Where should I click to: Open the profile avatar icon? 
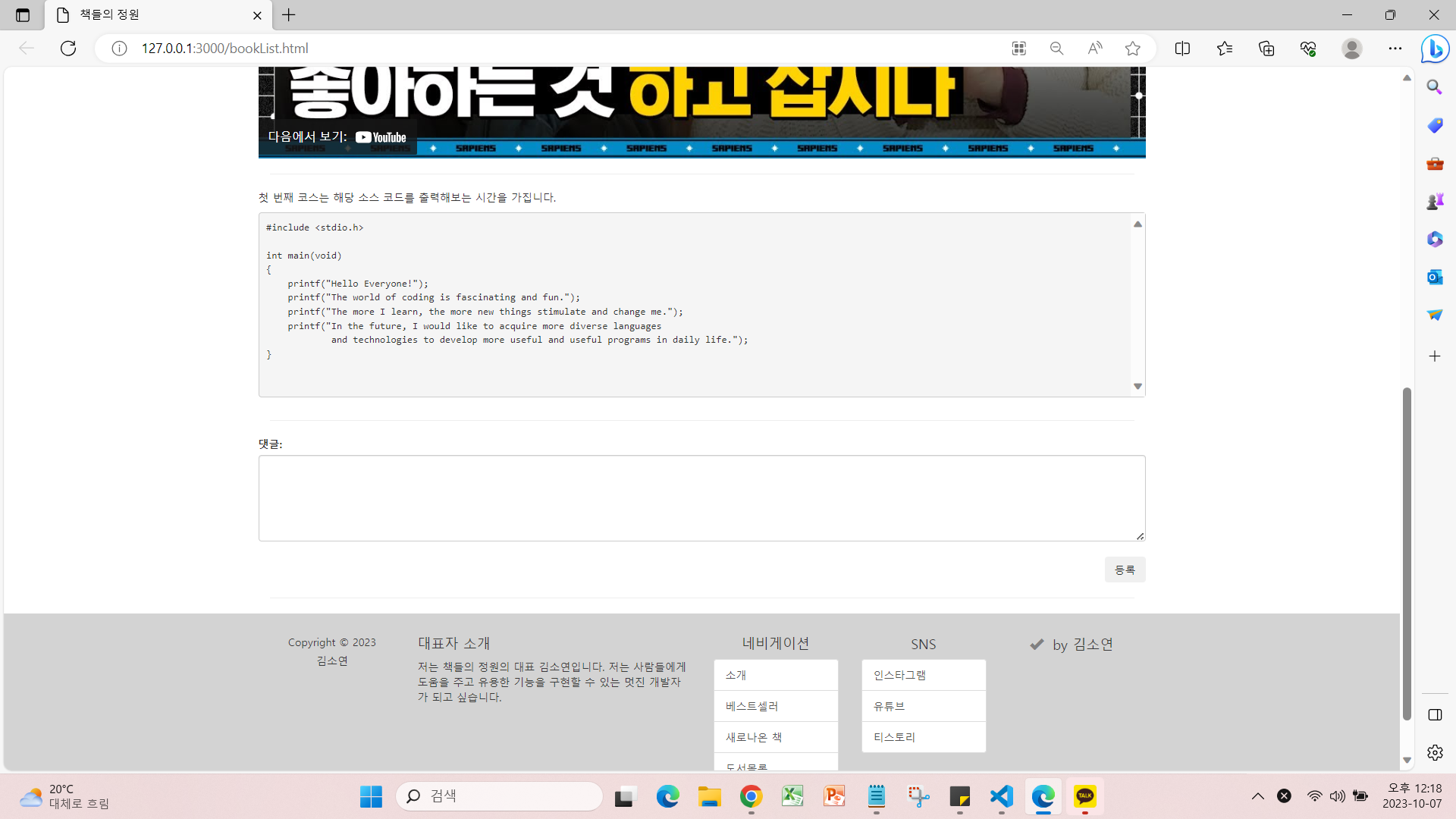(x=1351, y=49)
